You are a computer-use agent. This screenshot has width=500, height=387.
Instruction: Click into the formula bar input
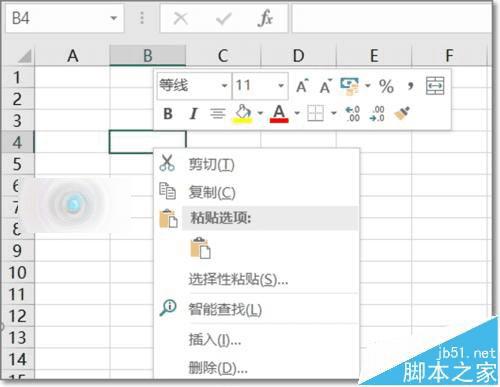(x=392, y=18)
